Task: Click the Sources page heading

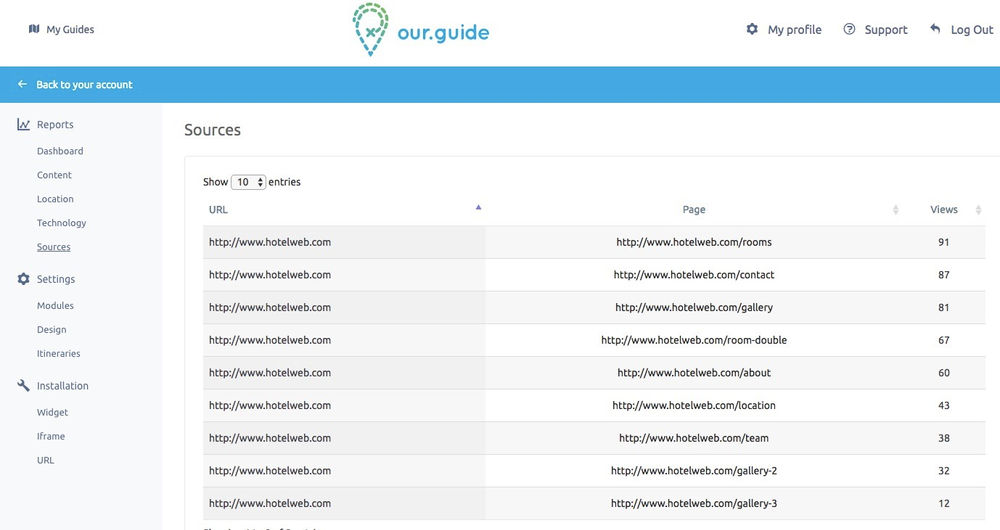Action: pos(212,130)
